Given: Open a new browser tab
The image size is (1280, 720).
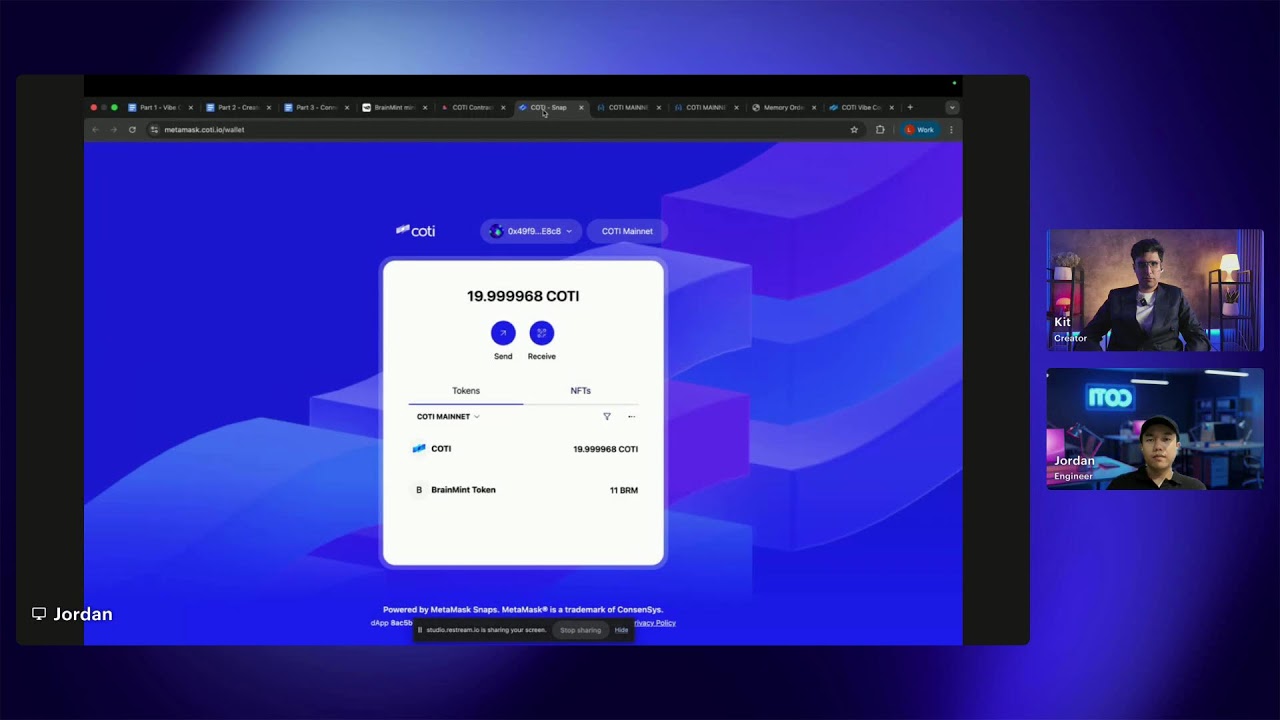Looking at the screenshot, I should [x=910, y=107].
